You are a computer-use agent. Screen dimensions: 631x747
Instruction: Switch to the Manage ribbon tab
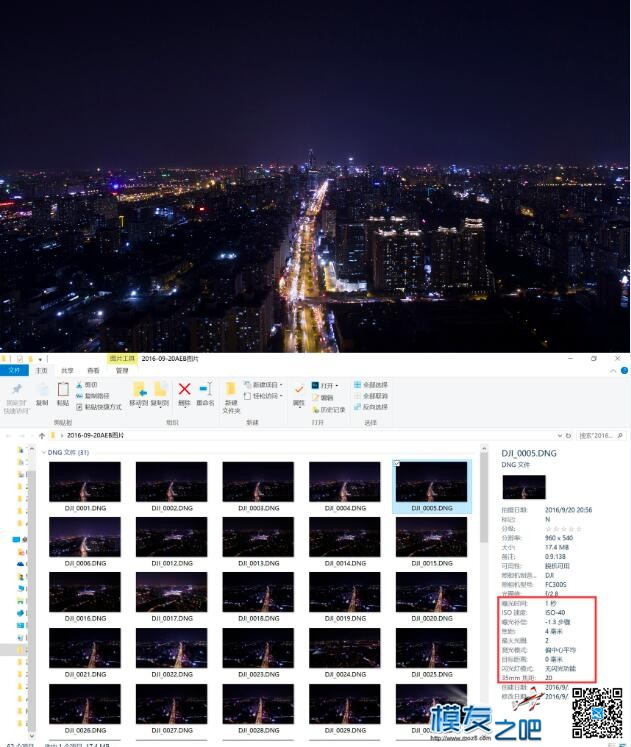pos(122,371)
